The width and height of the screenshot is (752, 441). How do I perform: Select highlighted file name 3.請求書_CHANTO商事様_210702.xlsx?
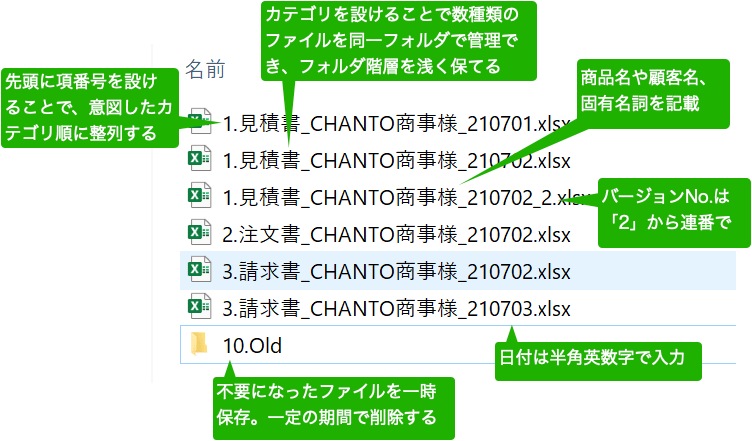pyautogui.click(x=396, y=270)
